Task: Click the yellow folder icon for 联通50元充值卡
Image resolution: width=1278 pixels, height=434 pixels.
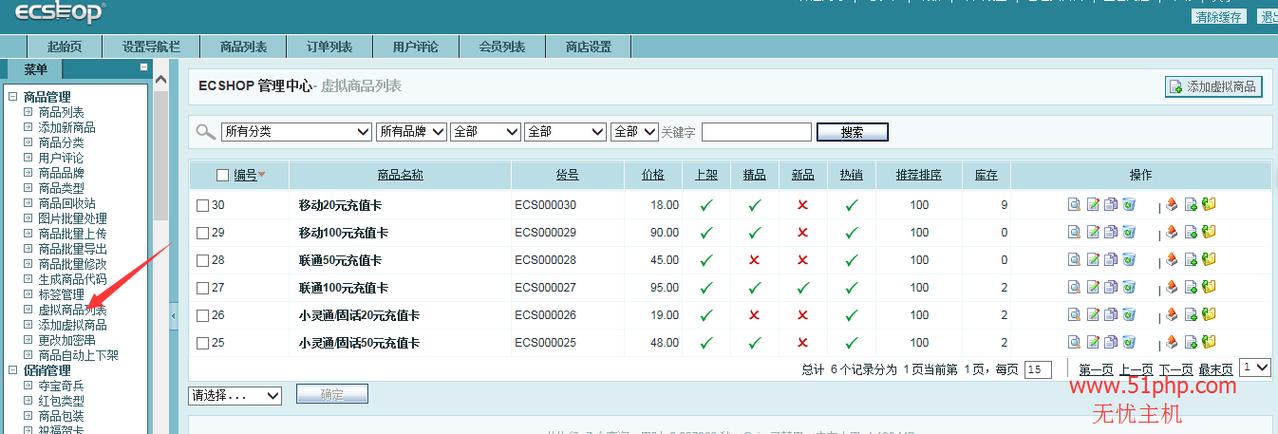Action: [1208, 260]
